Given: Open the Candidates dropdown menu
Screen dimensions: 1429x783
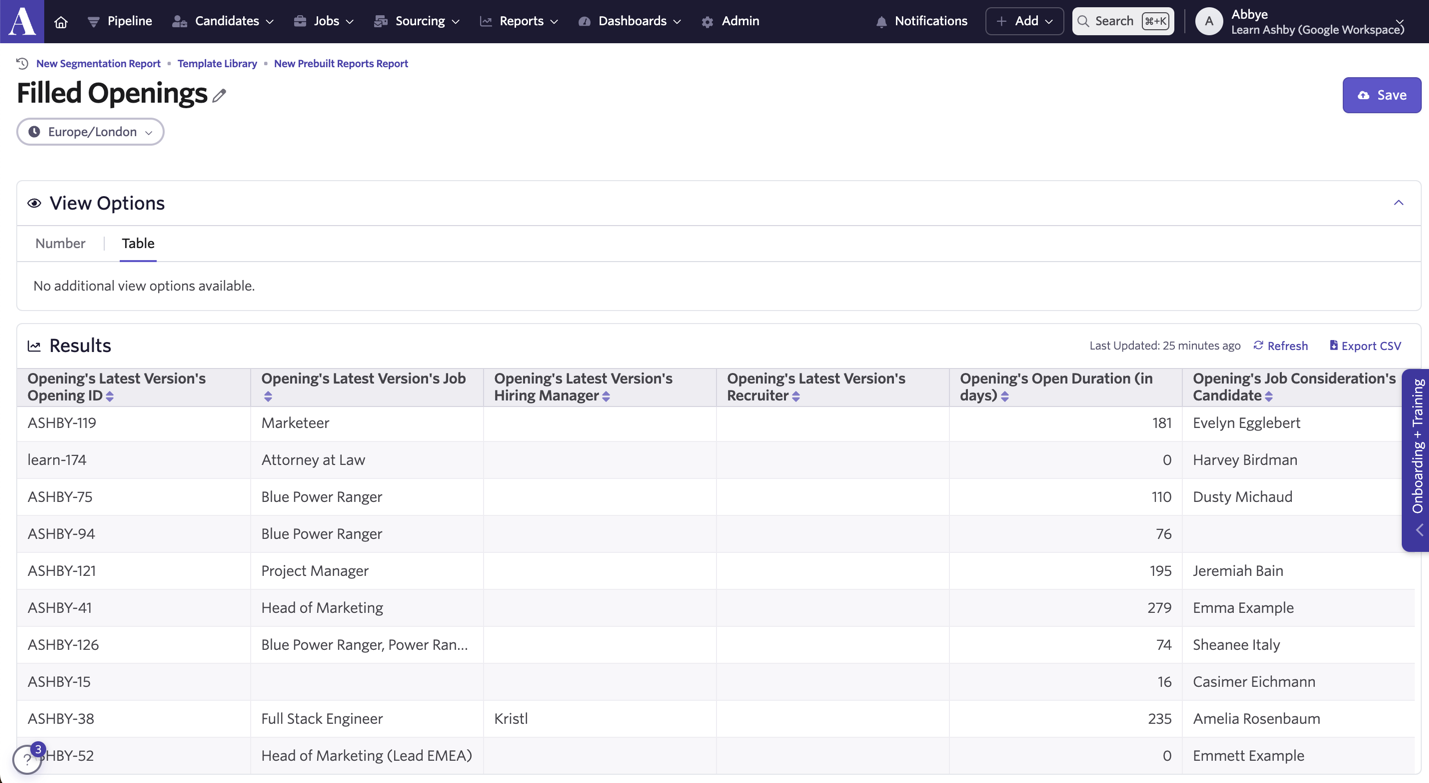Looking at the screenshot, I should 223,21.
